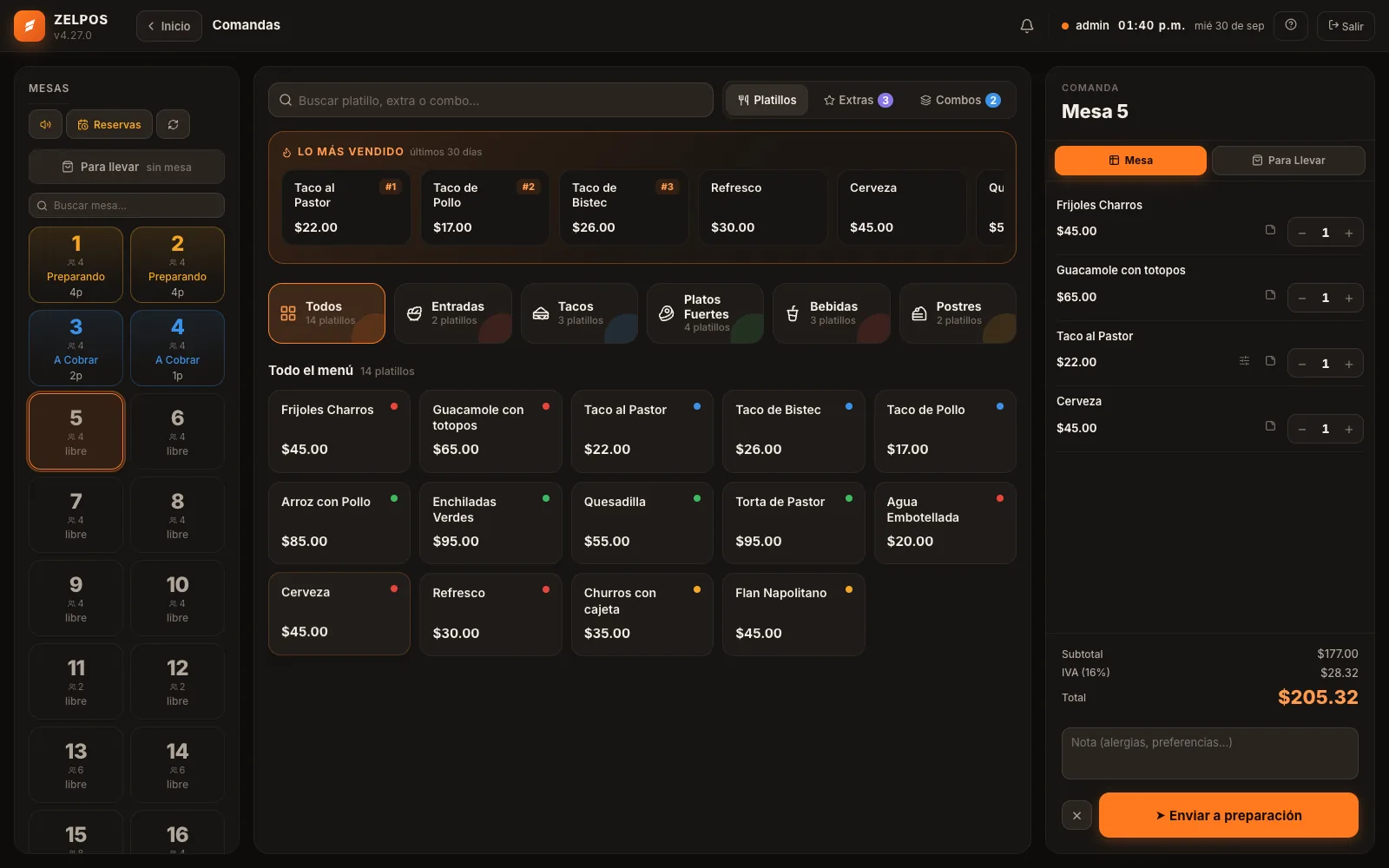
Task: Add top-seller Taco de Bistec #3 card
Action: coord(623,207)
